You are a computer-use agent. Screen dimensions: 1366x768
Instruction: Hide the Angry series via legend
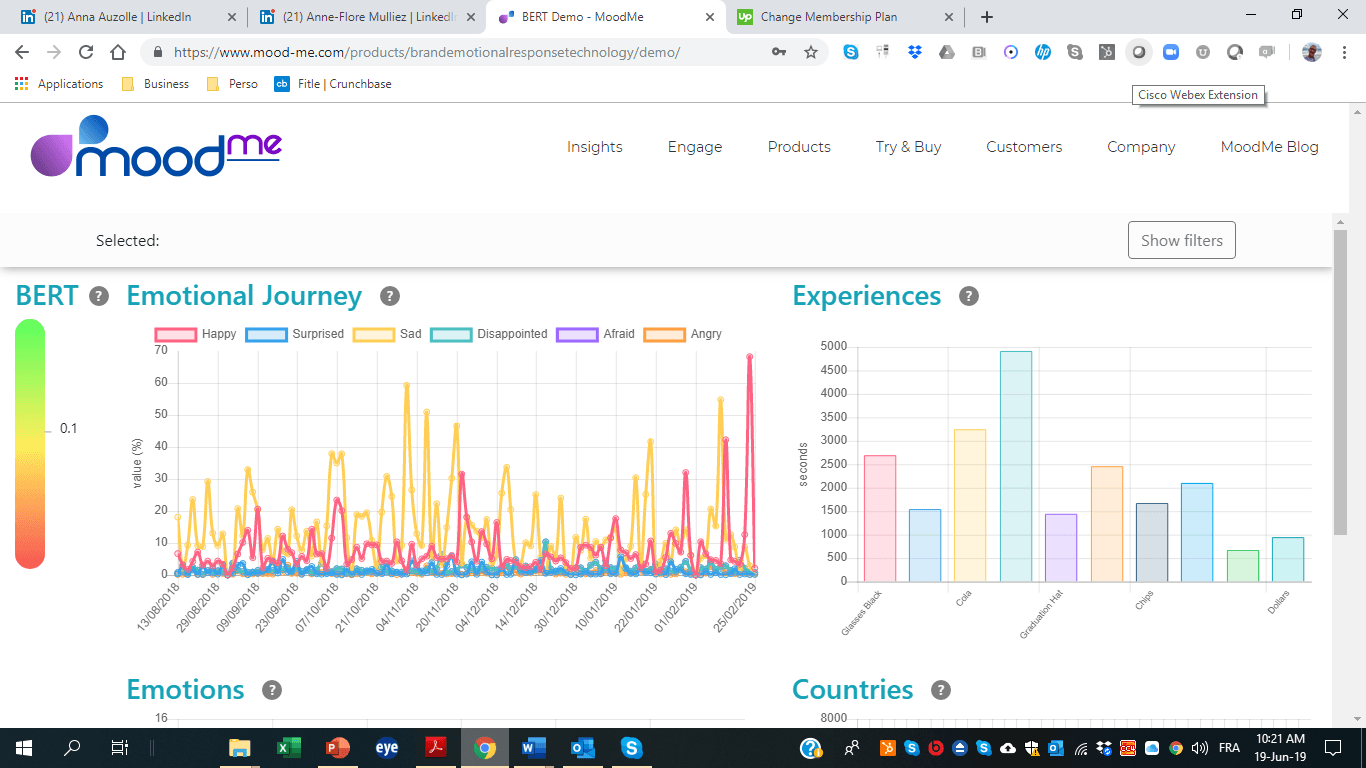(x=683, y=334)
